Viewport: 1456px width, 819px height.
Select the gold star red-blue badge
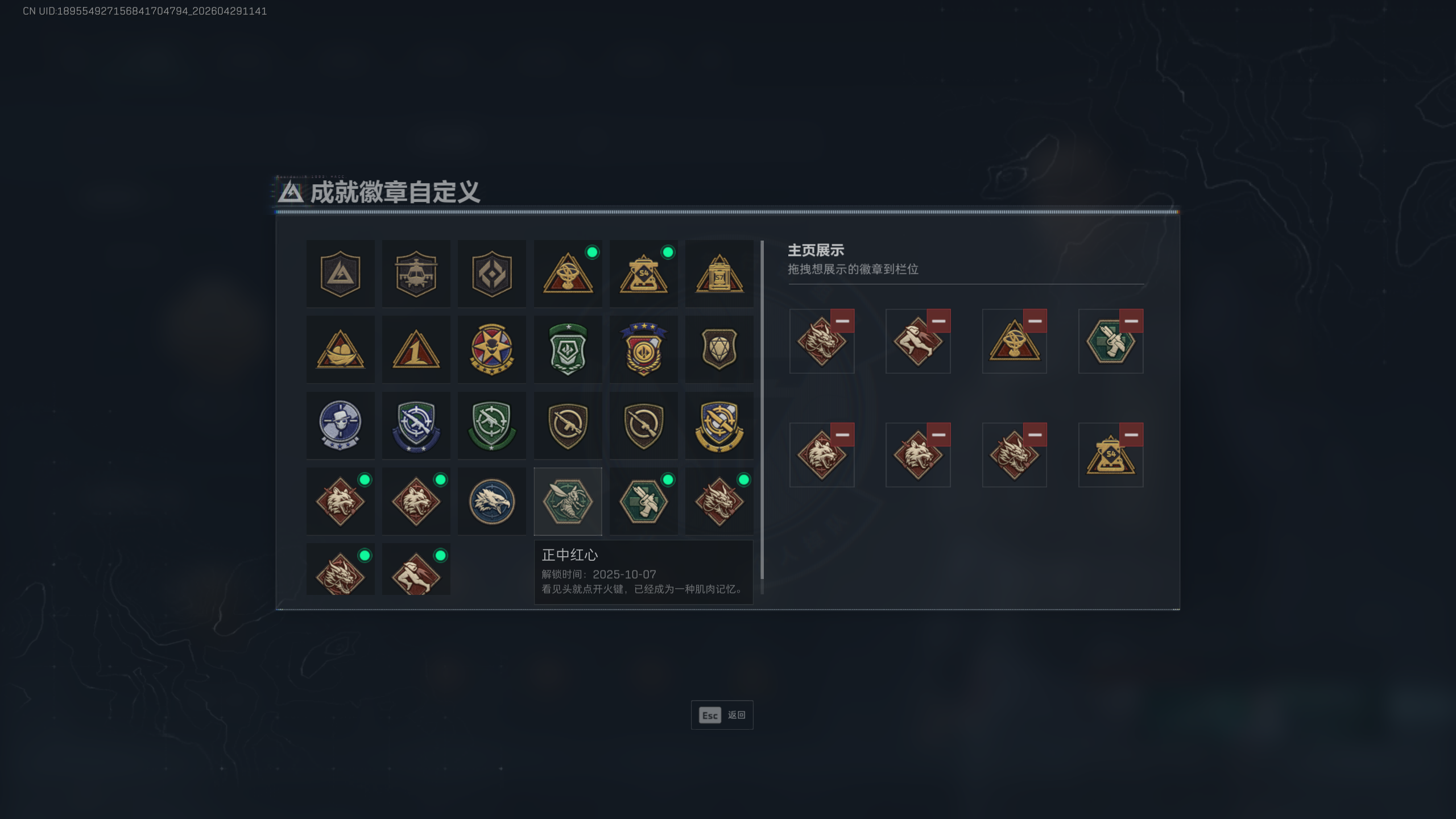pos(492,350)
